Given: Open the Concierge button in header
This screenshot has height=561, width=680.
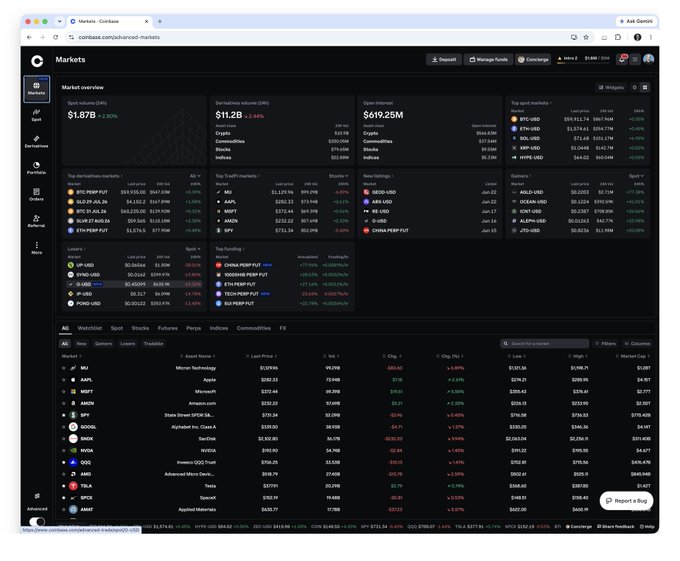Looking at the screenshot, I should pos(533,59).
